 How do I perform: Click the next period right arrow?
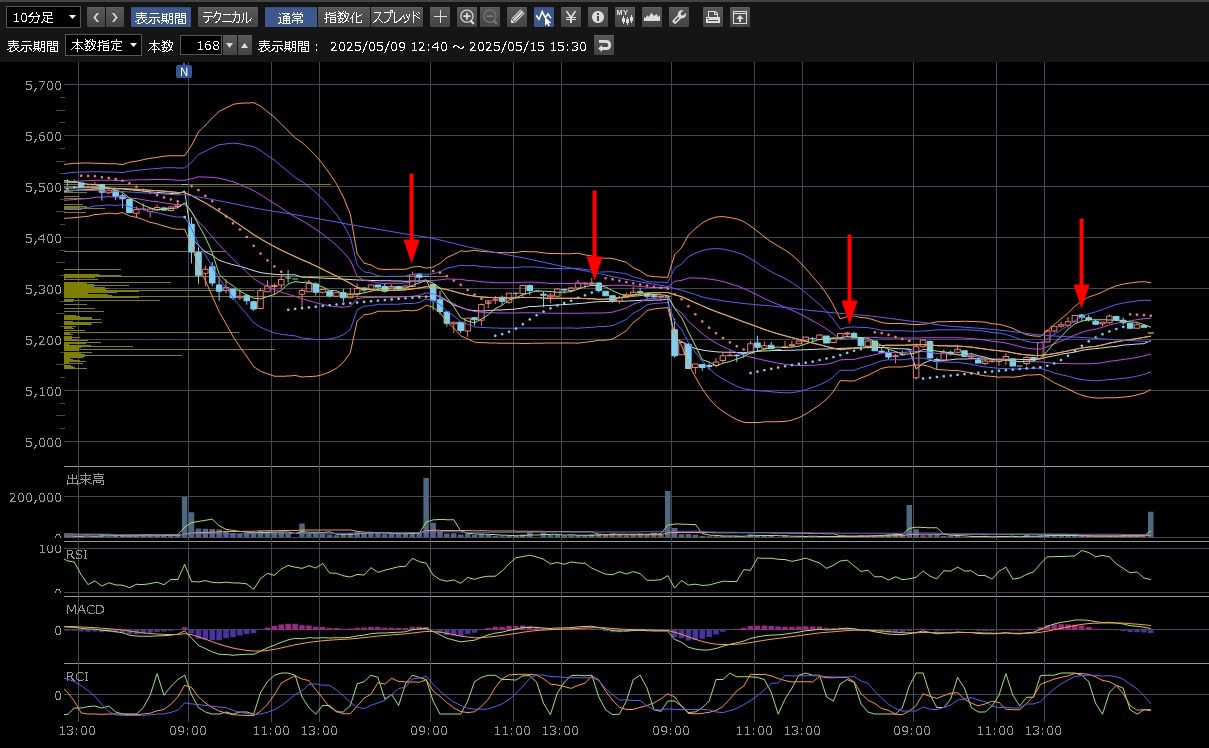click(x=115, y=17)
